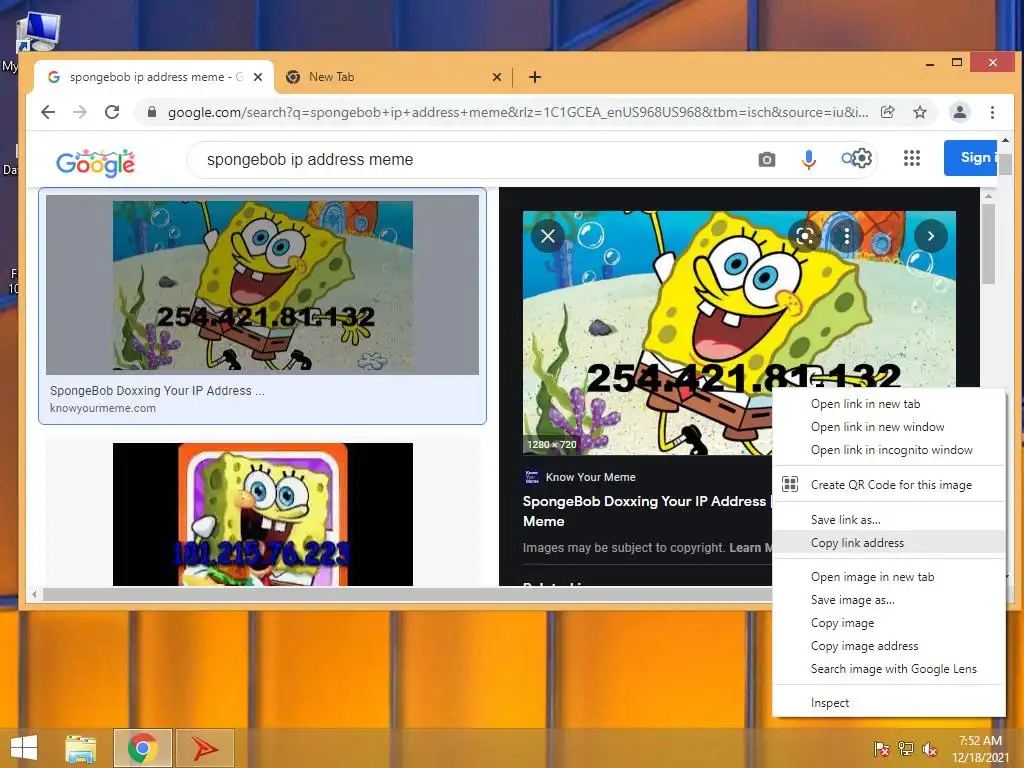
Task: Click the share page icon in the address bar
Action: [x=888, y=112]
